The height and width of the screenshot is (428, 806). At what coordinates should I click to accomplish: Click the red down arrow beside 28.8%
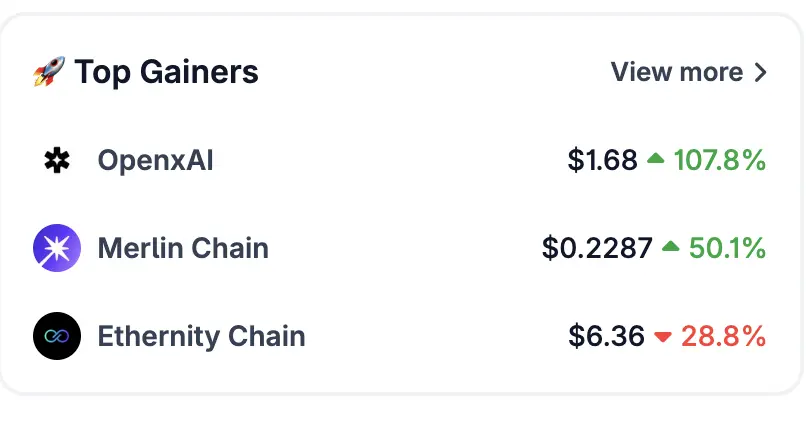(663, 337)
